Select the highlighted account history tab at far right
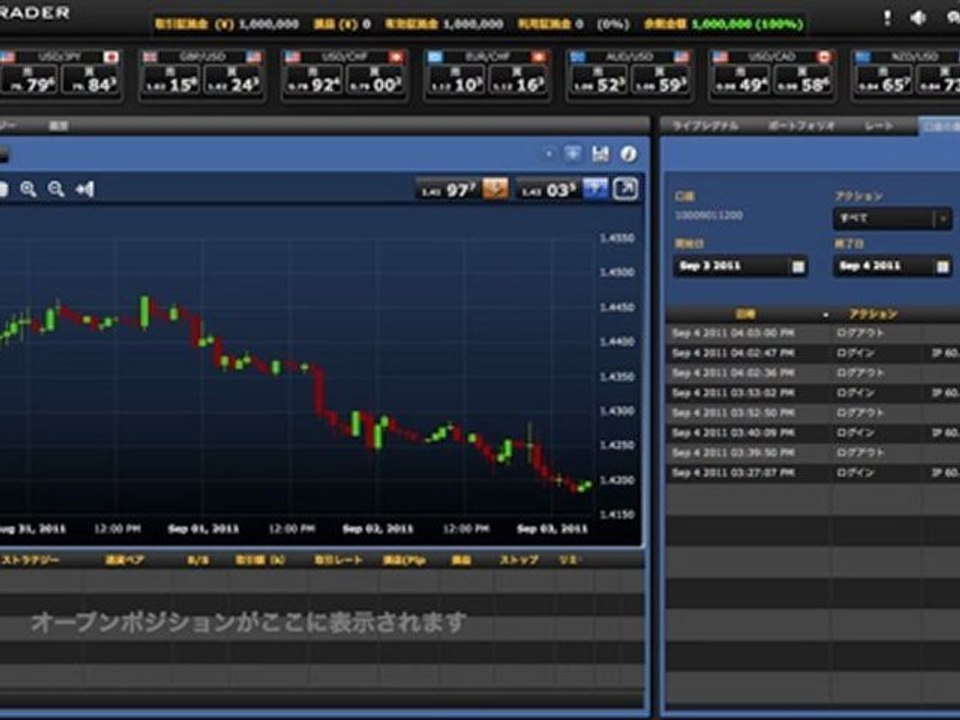 pyautogui.click(x=939, y=126)
